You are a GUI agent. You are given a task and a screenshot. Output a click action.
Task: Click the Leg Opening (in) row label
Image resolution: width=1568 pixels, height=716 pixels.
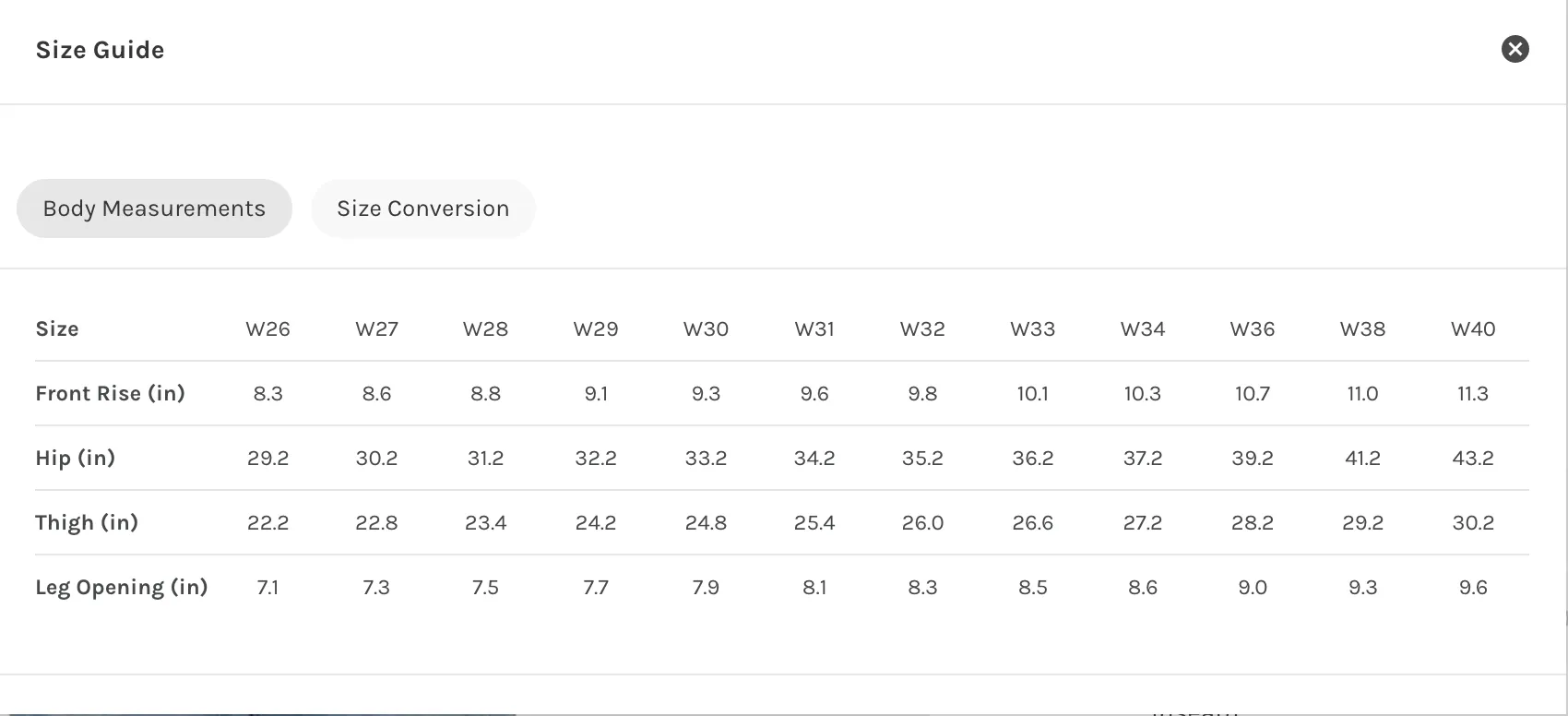(122, 588)
